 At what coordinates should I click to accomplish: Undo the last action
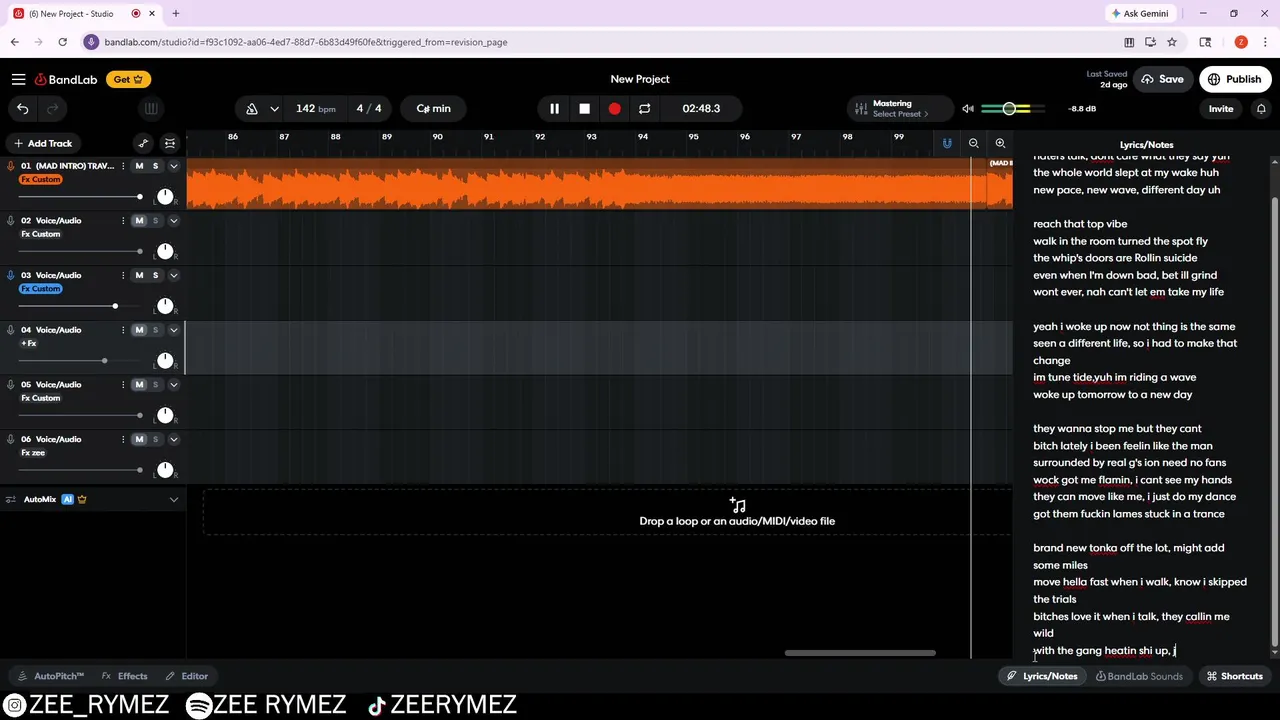pos(22,108)
